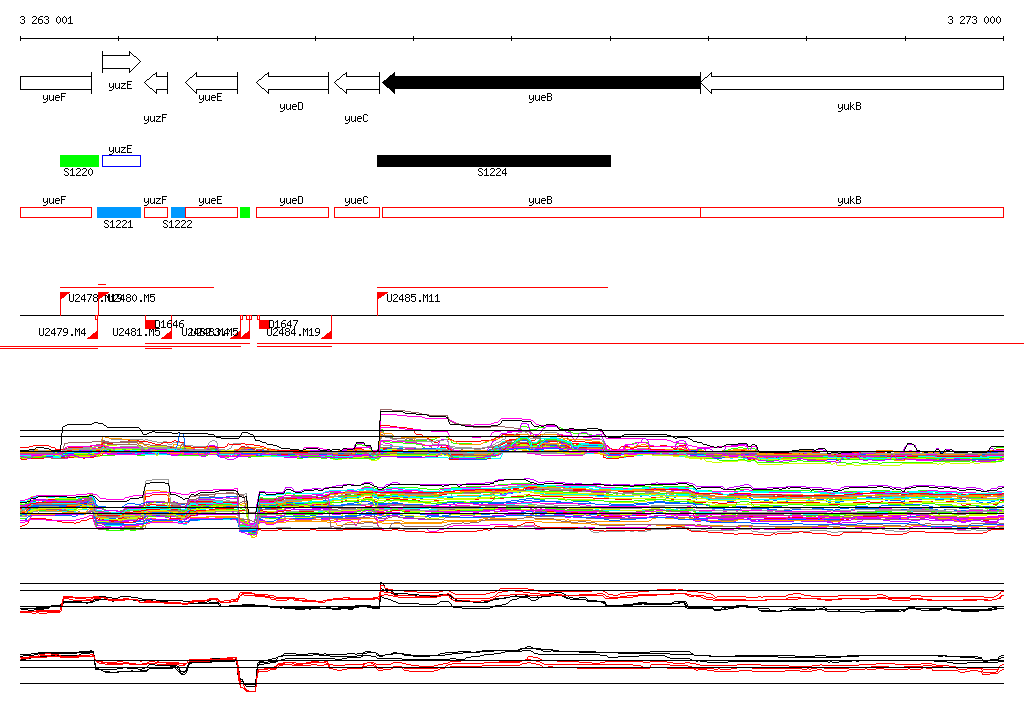
Task: Click the S1224 label text
Action: click(x=492, y=172)
